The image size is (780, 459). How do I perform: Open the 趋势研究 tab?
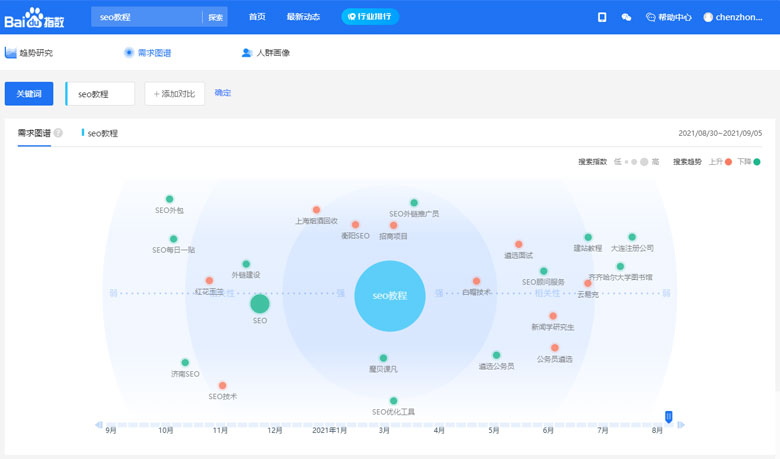[x=29, y=53]
